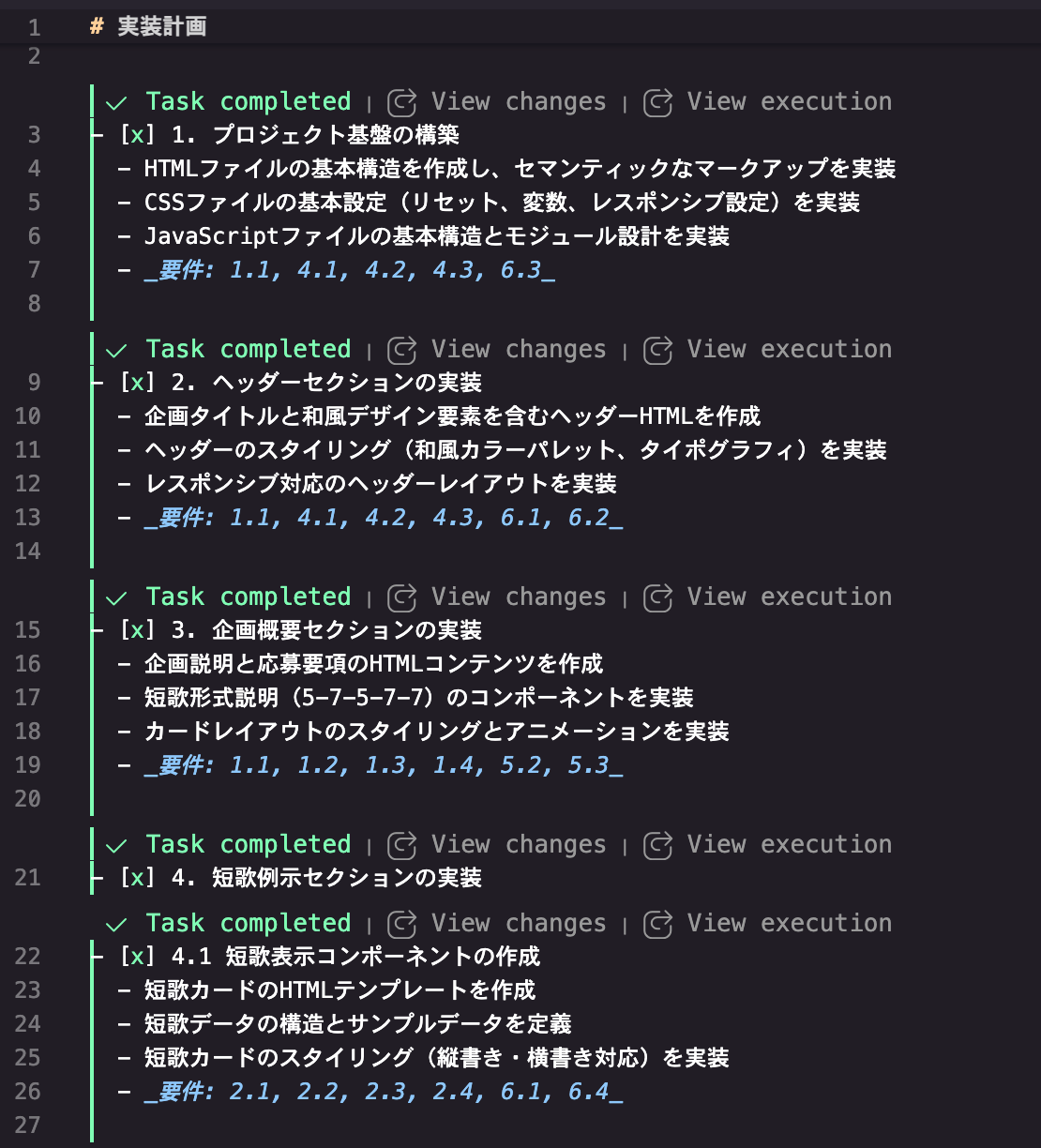Image resolution: width=1041 pixels, height=1148 pixels.
Task: Click View execution icon above task 4.1
Action: (x=658, y=924)
